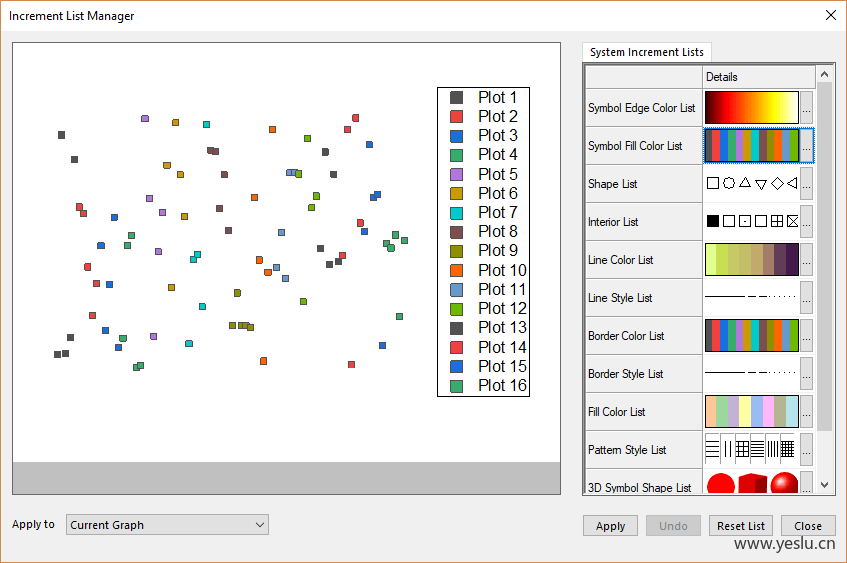Viewport: 847px width, 563px height.
Task: Open the Apply to dropdown
Action: [x=167, y=525]
